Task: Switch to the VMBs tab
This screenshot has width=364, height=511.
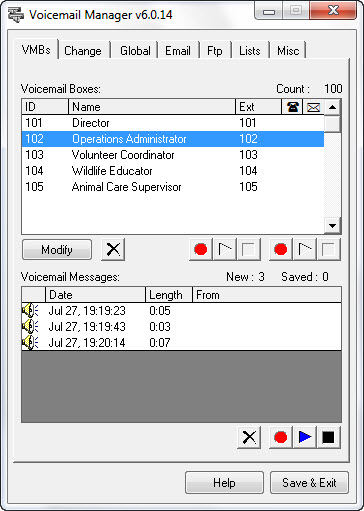Action: coord(36,50)
